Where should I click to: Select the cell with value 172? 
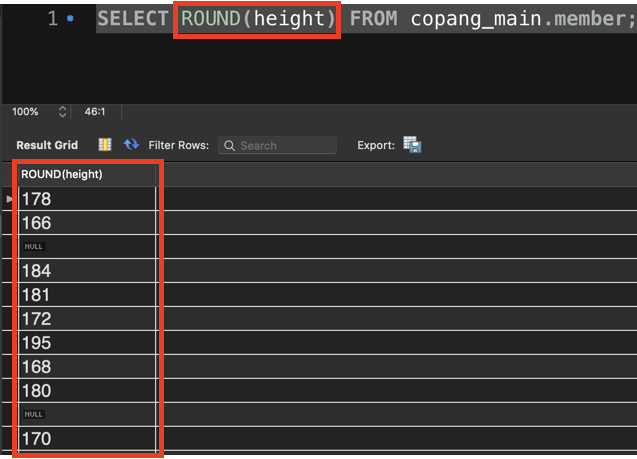pyautogui.click(x=87, y=318)
